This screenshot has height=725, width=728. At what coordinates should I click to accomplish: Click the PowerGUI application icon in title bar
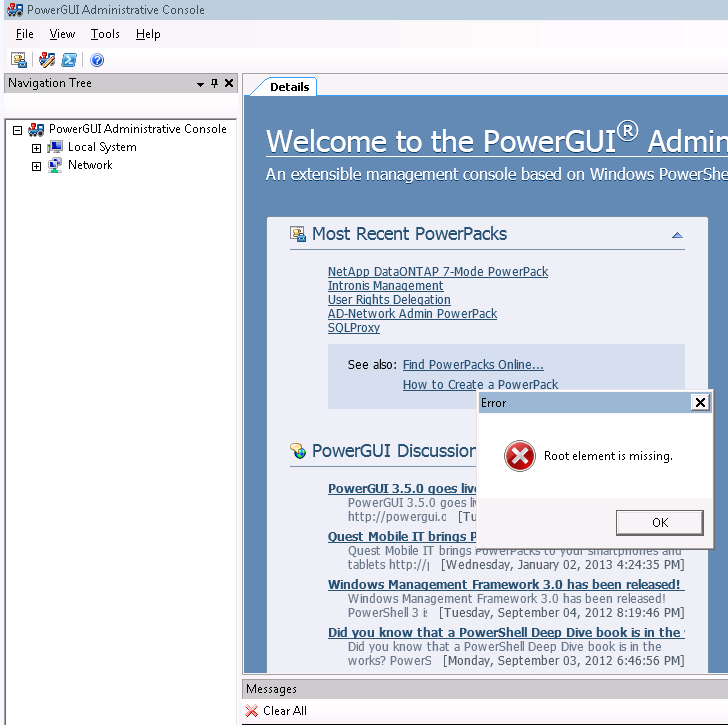pos(15,9)
